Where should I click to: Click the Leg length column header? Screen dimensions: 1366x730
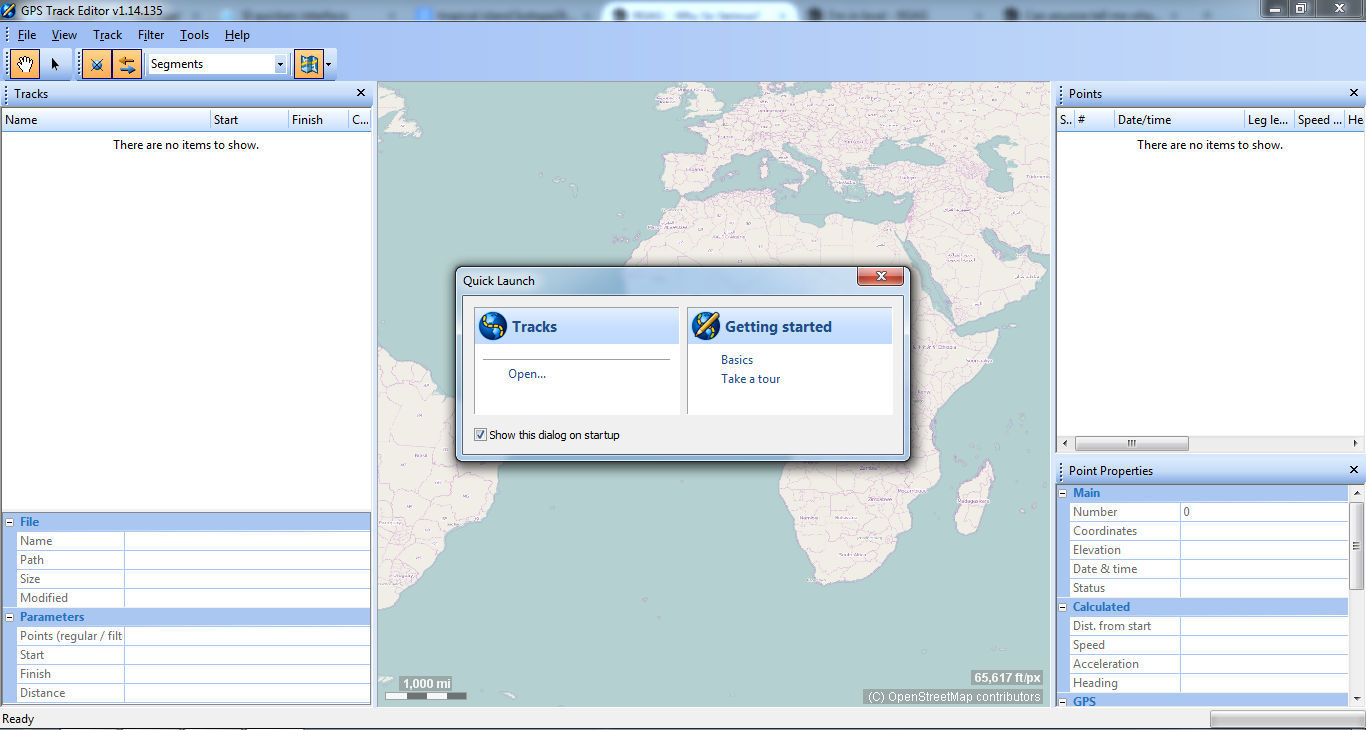coord(1269,120)
